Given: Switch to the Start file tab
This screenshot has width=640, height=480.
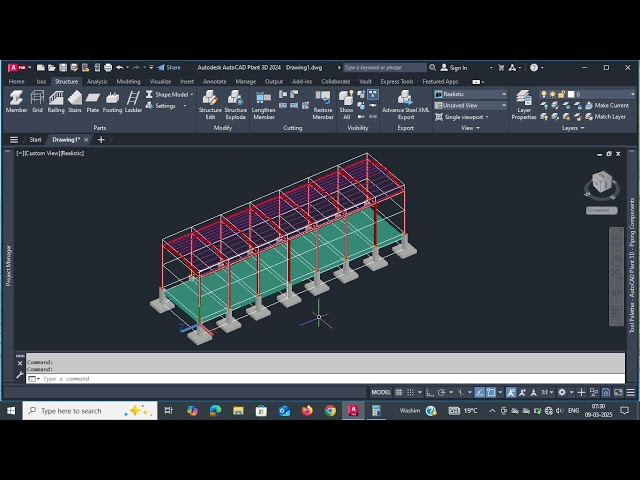Looking at the screenshot, I should click(x=36, y=140).
